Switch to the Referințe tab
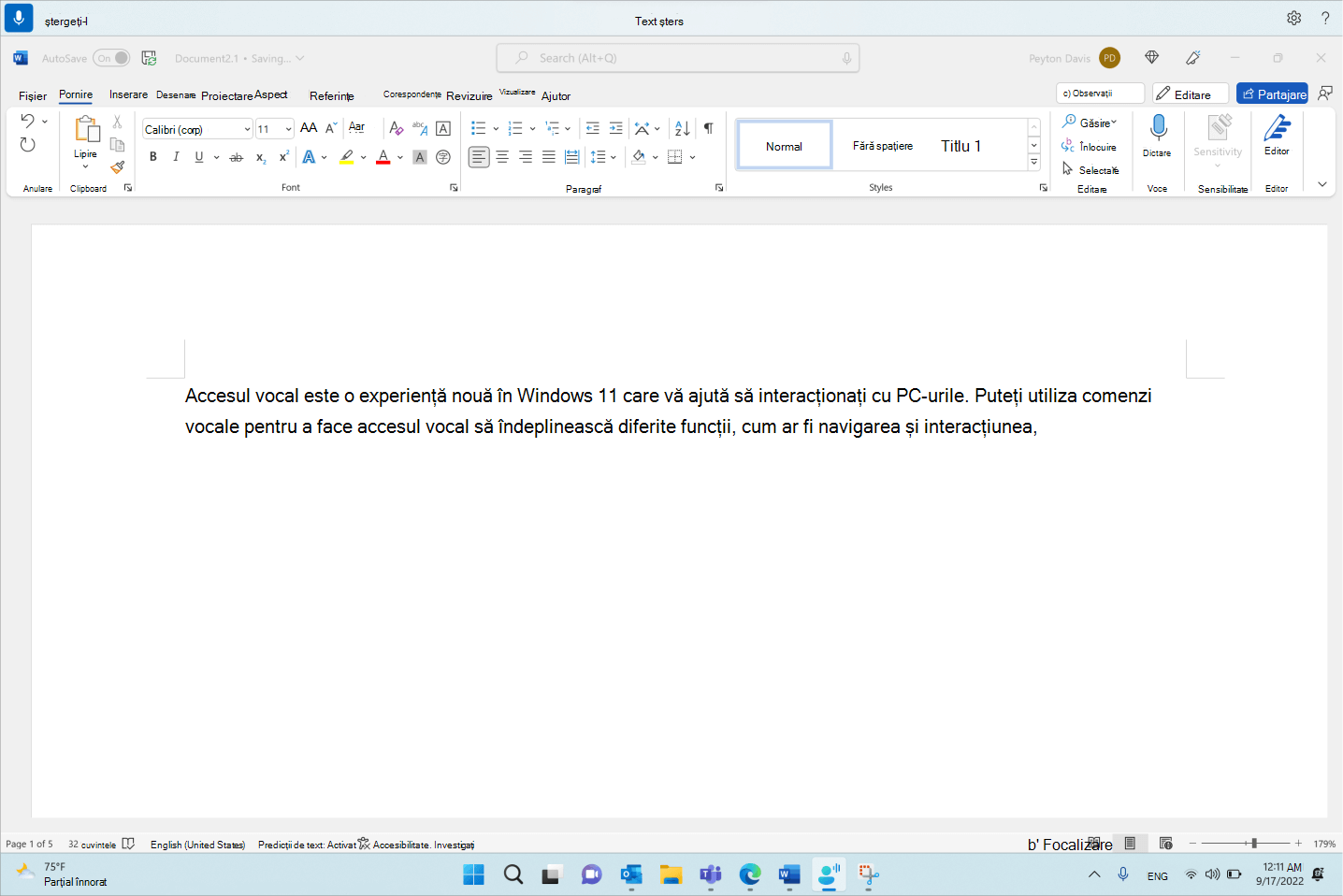 [332, 95]
